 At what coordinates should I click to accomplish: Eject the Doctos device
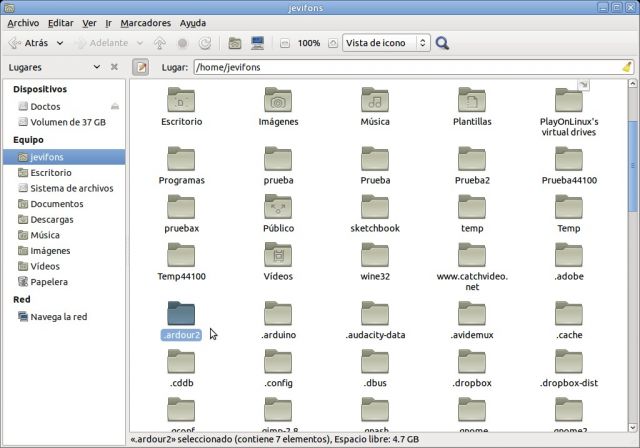coord(115,106)
